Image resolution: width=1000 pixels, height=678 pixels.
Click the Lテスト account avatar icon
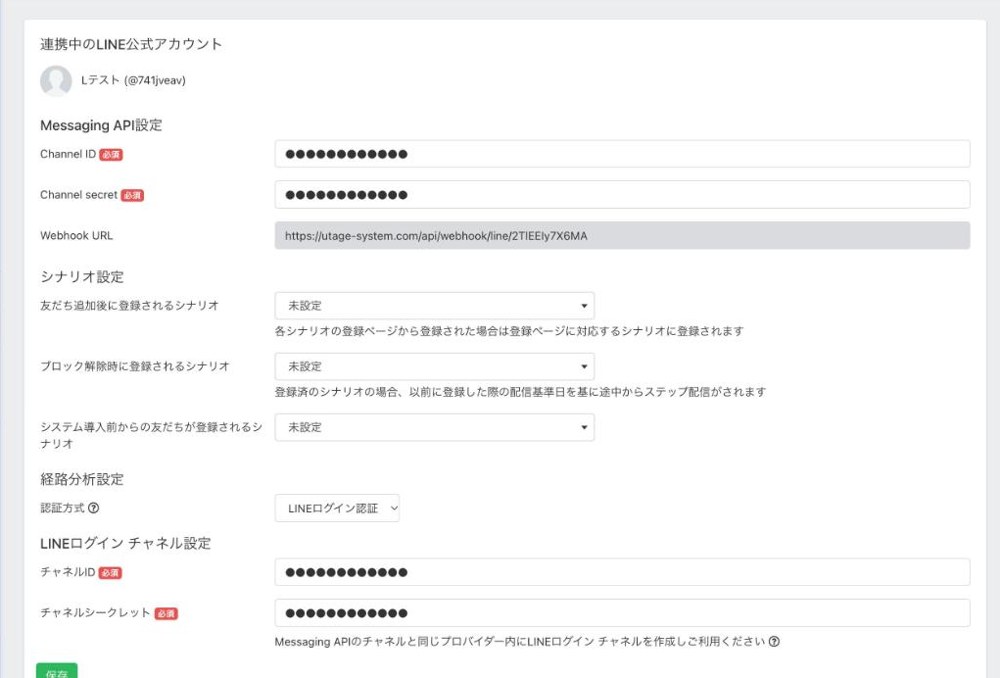(56, 81)
